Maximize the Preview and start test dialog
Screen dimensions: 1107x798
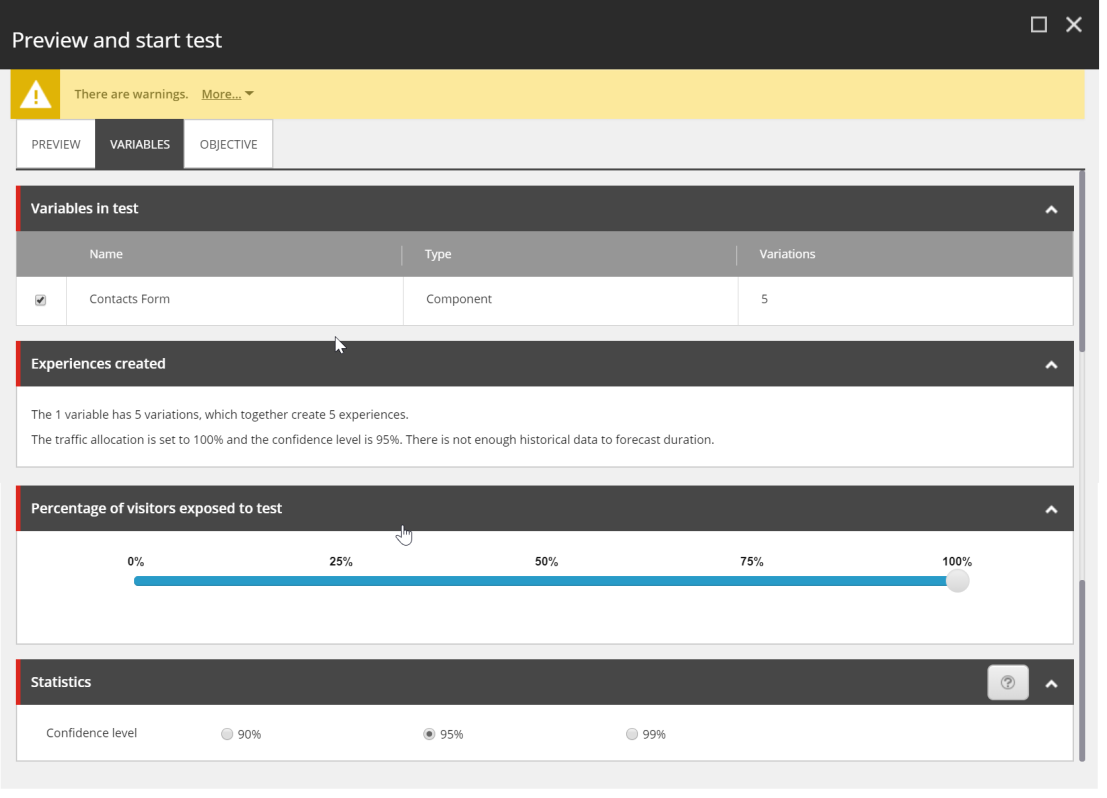click(1039, 25)
